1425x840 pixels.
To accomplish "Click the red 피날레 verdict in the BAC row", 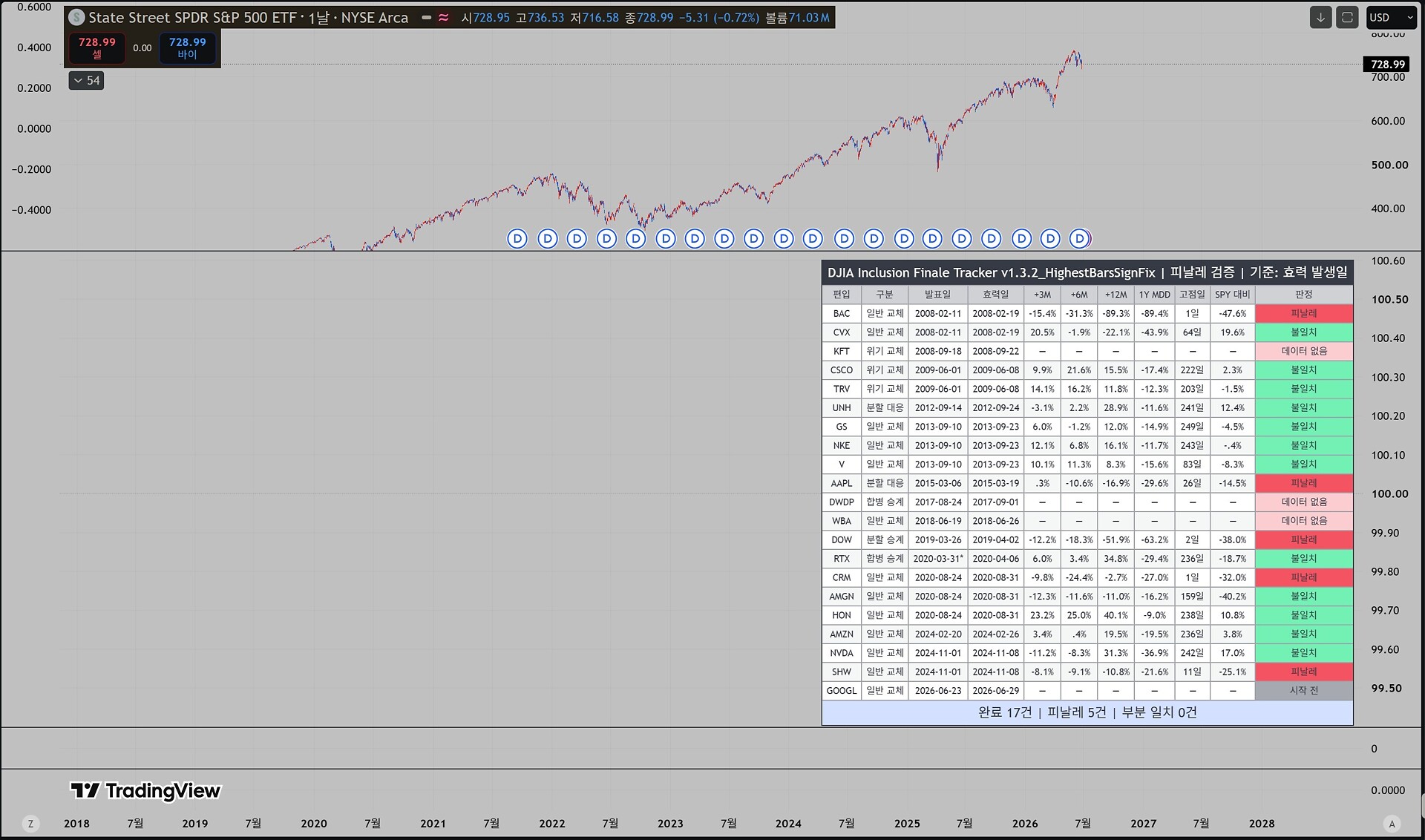I will (1304, 314).
